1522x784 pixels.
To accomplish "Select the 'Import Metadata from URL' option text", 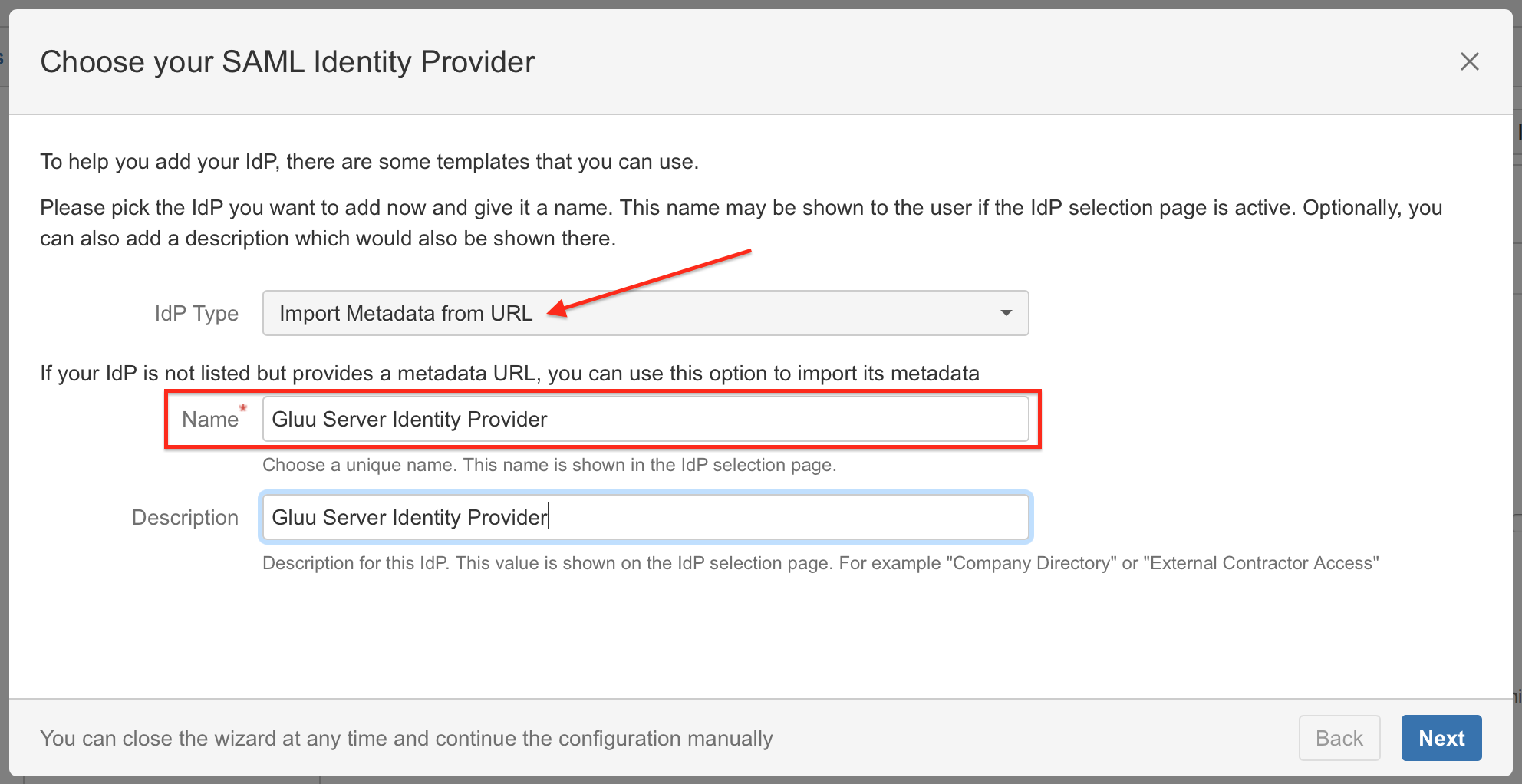I will [x=406, y=313].
